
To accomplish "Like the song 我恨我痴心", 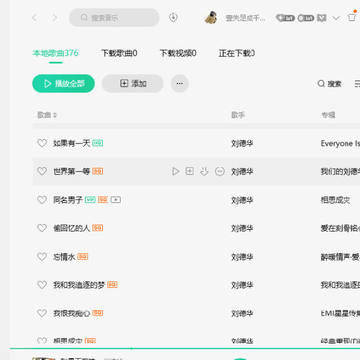I will tap(42, 313).
